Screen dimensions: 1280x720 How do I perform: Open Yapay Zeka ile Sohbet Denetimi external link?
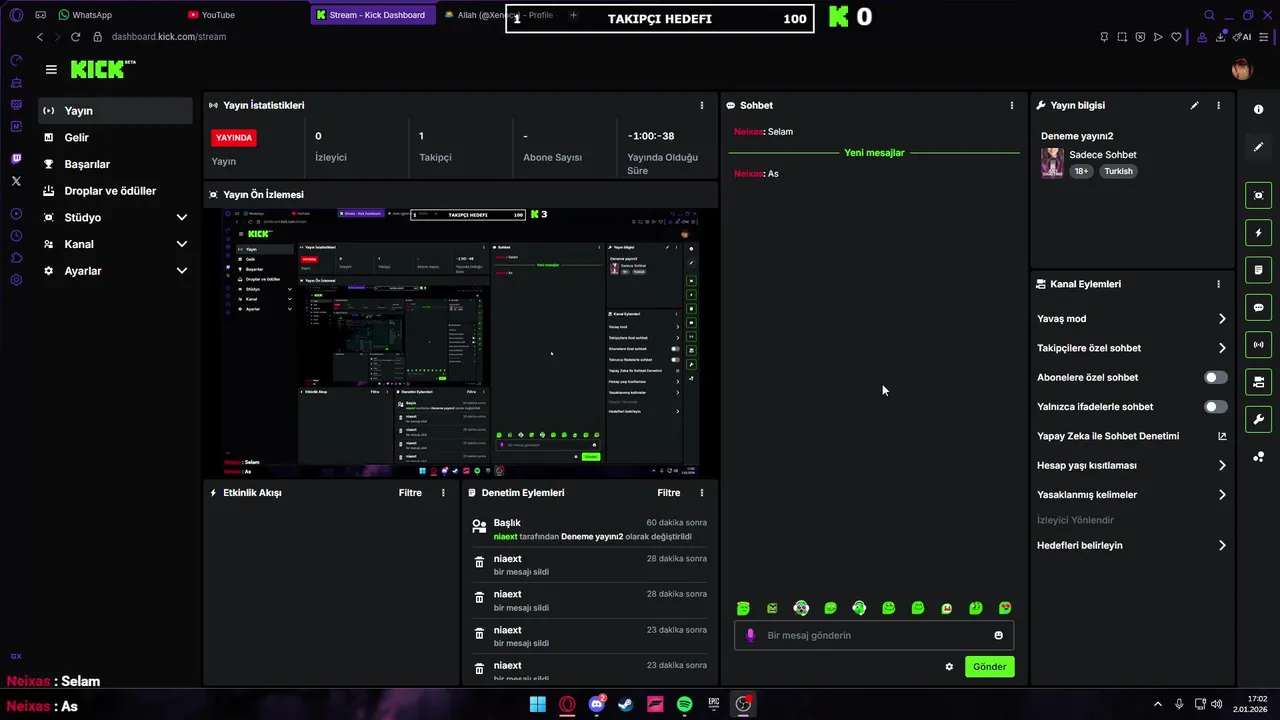[1221, 436]
